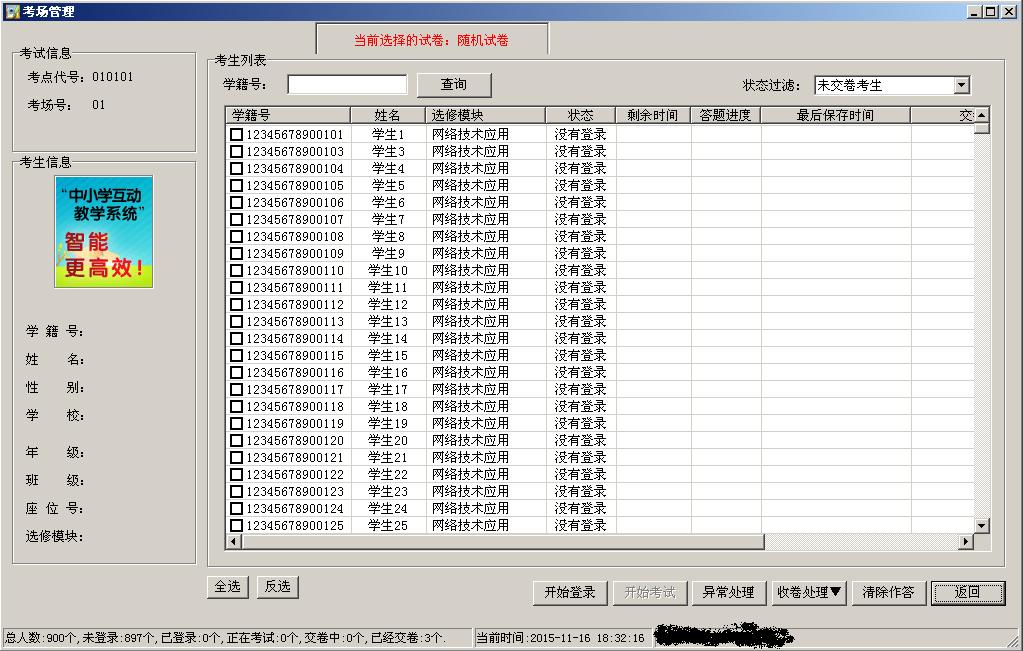Screen dimensions: 1023x651
Task: Click the 考场管理 title bar app icon
Action: 11,11
